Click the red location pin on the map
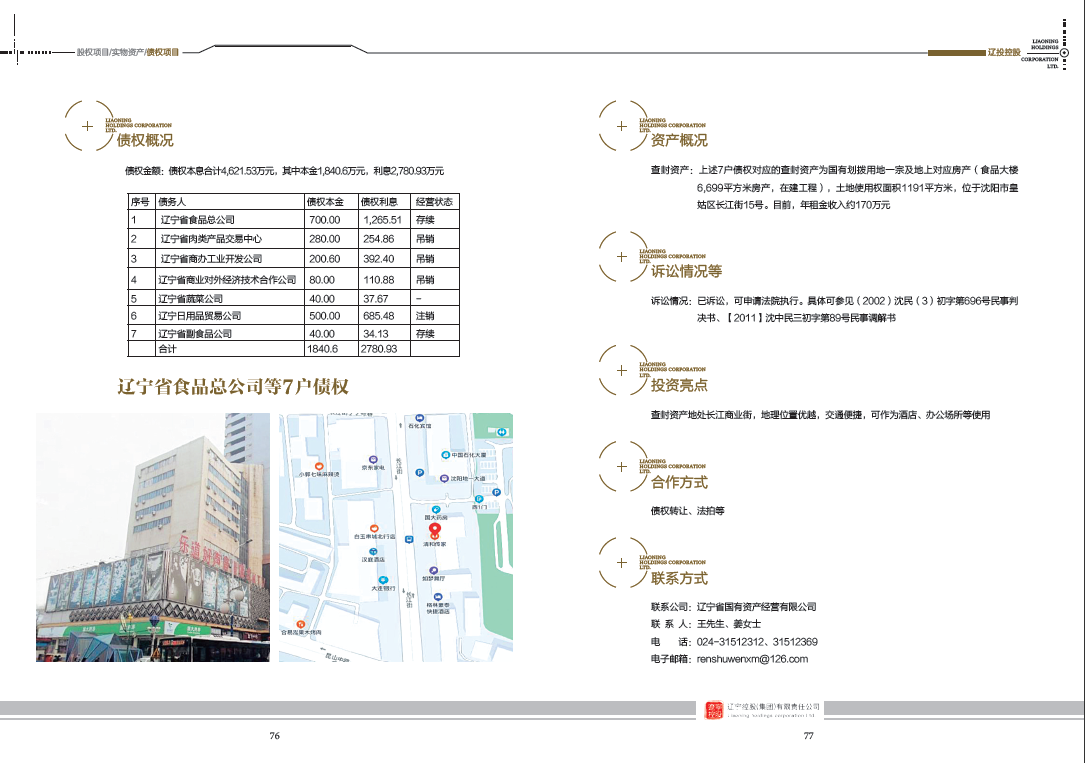Image resolution: width=1085 pixels, height=763 pixels. pyautogui.click(x=435, y=531)
